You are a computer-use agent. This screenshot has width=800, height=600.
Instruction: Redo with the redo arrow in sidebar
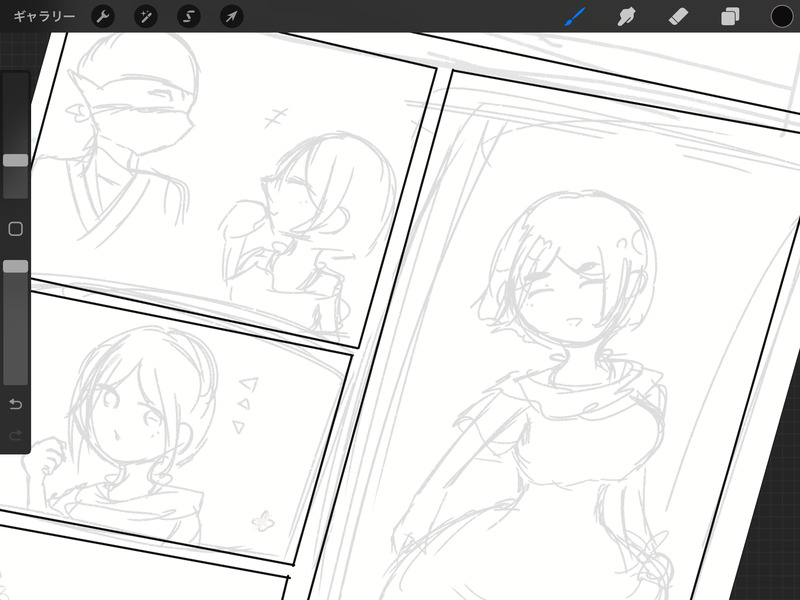point(16,435)
